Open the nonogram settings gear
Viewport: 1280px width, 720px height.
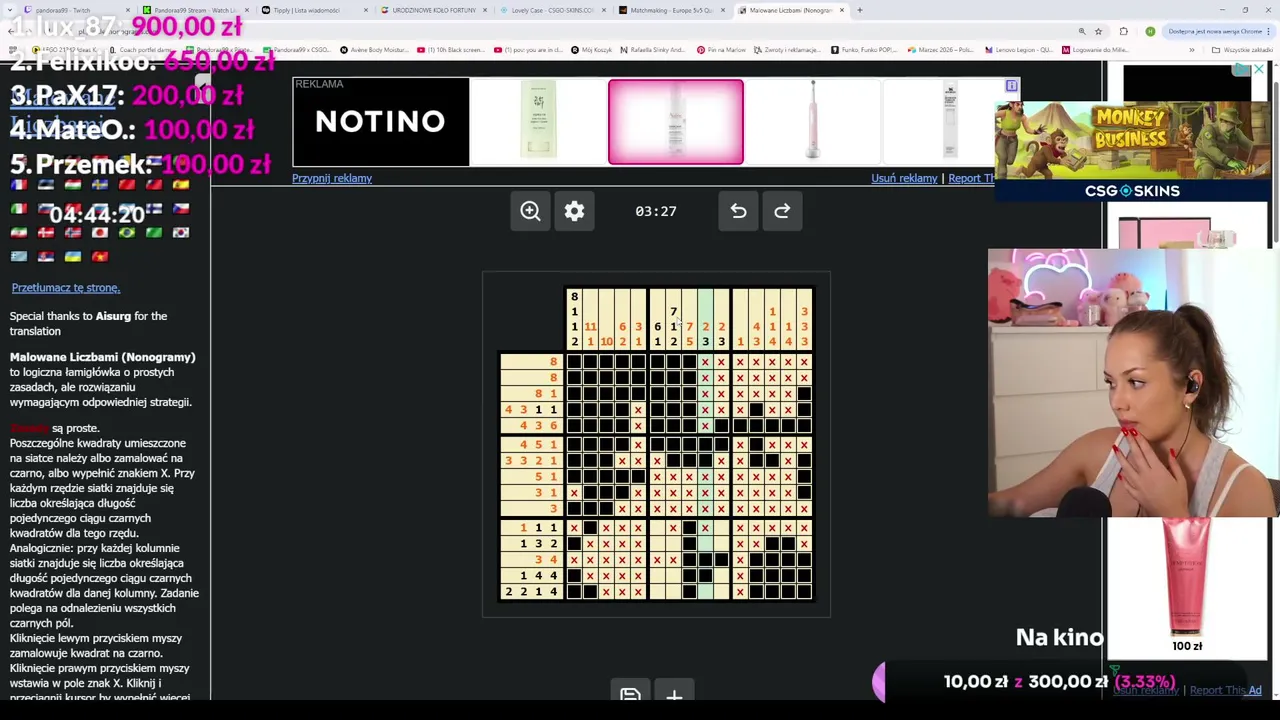click(x=574, y=211)
